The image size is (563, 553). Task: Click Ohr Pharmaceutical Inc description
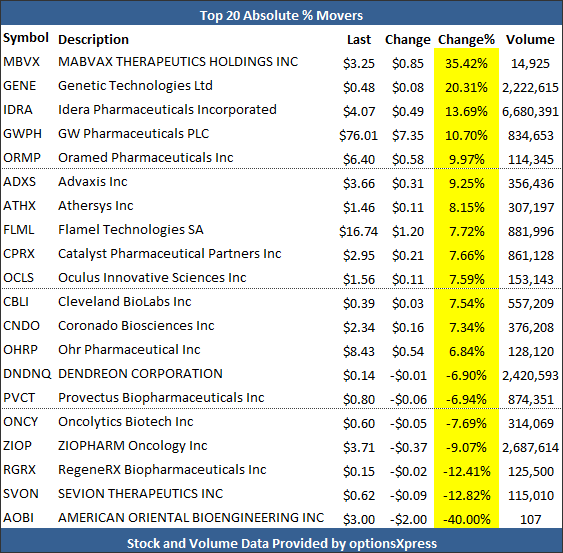tap(129, 350)
